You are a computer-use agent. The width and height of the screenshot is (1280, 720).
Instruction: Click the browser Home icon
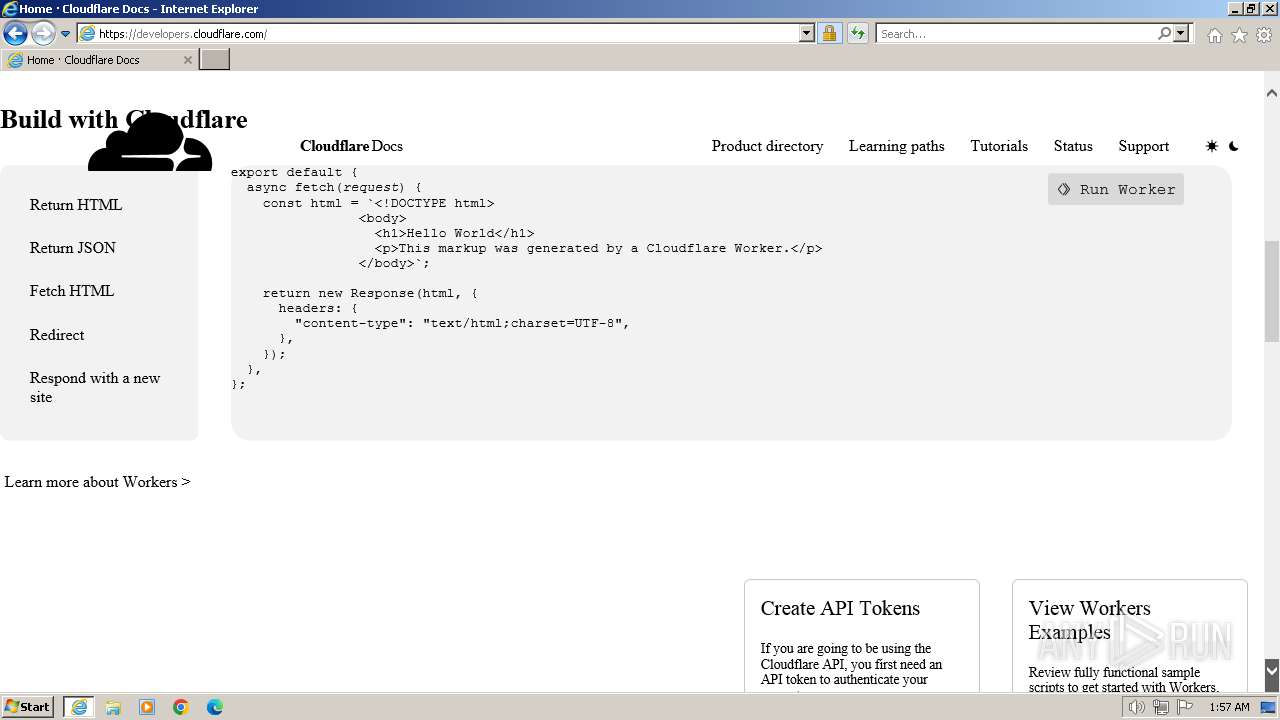pyautogui.click(x=1214, y=35)
